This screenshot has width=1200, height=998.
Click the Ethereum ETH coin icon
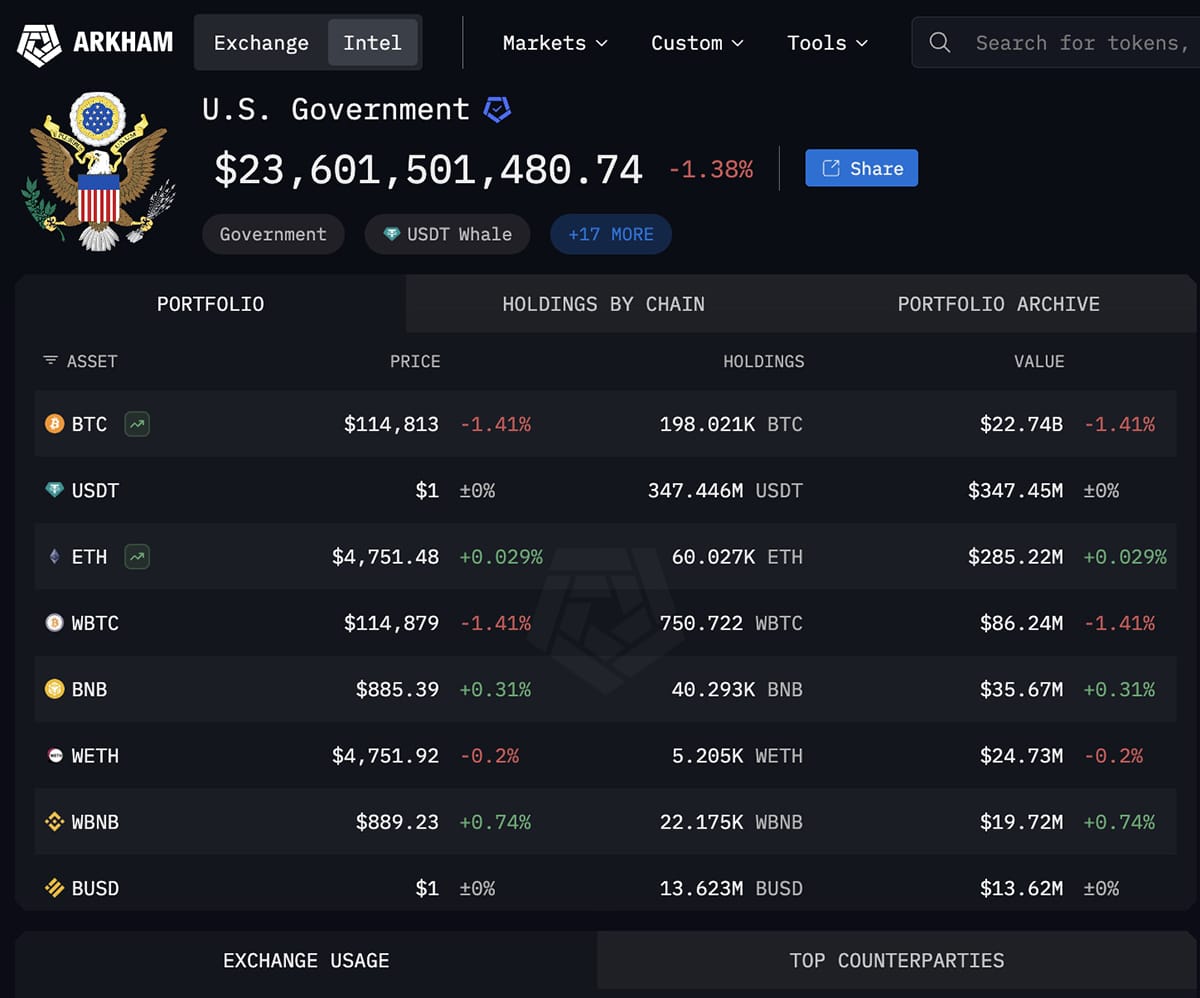point(54,557)
